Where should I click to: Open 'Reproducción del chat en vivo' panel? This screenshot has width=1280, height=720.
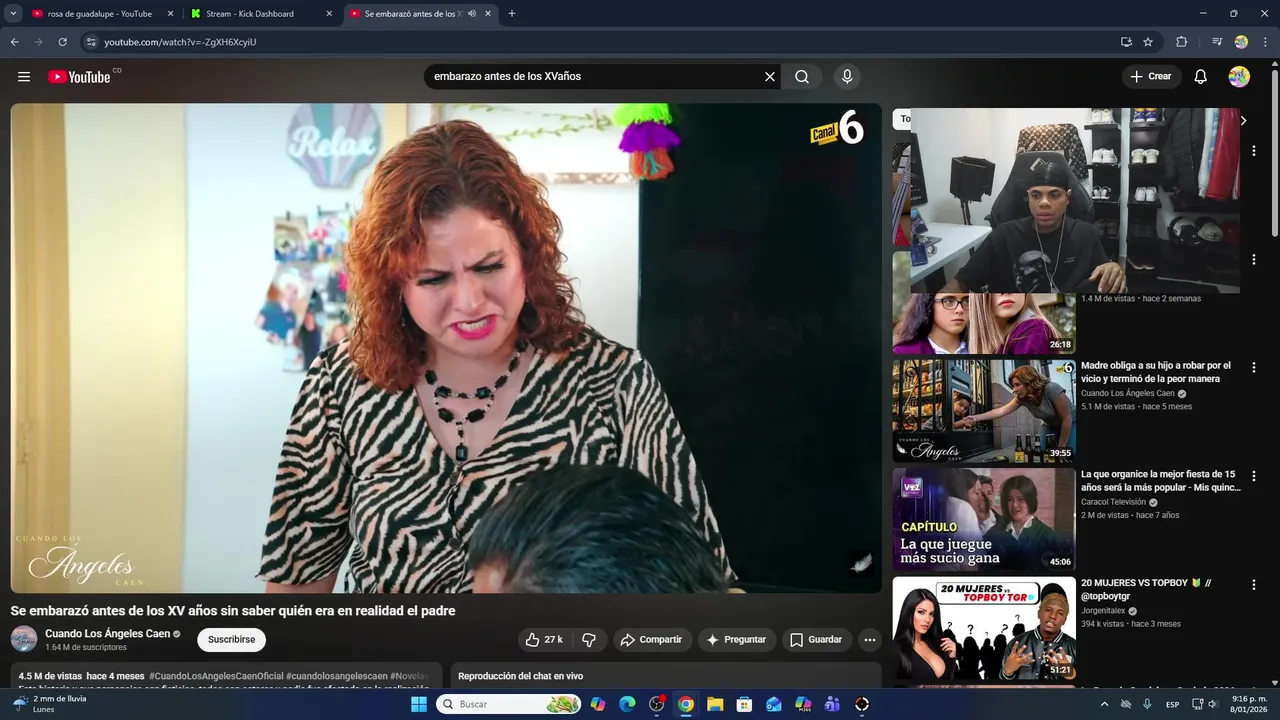click(x=666, y=676)
